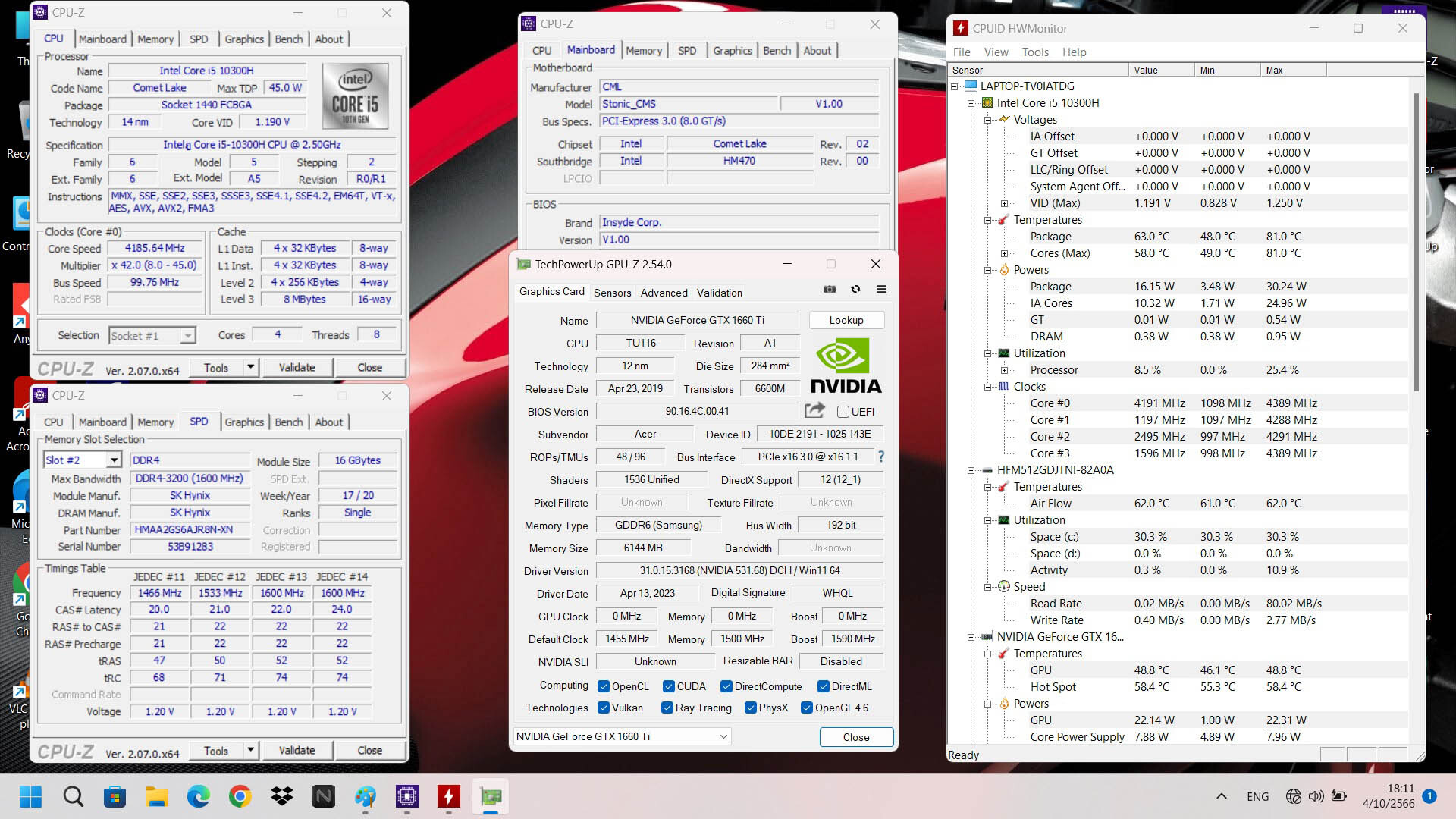Collapse the Voltages node in HWMonitor
The height and width of the screenshot is (819, 1456).
point(987,120)
